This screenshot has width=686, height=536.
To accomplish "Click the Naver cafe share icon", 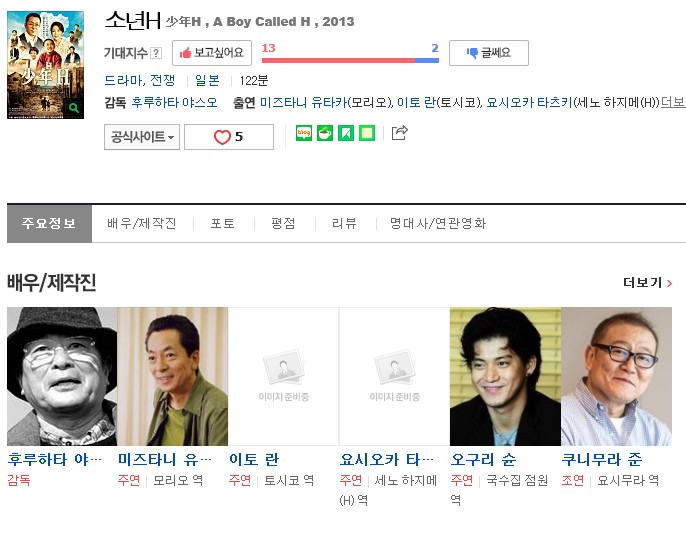I will [x=325, y=133].
